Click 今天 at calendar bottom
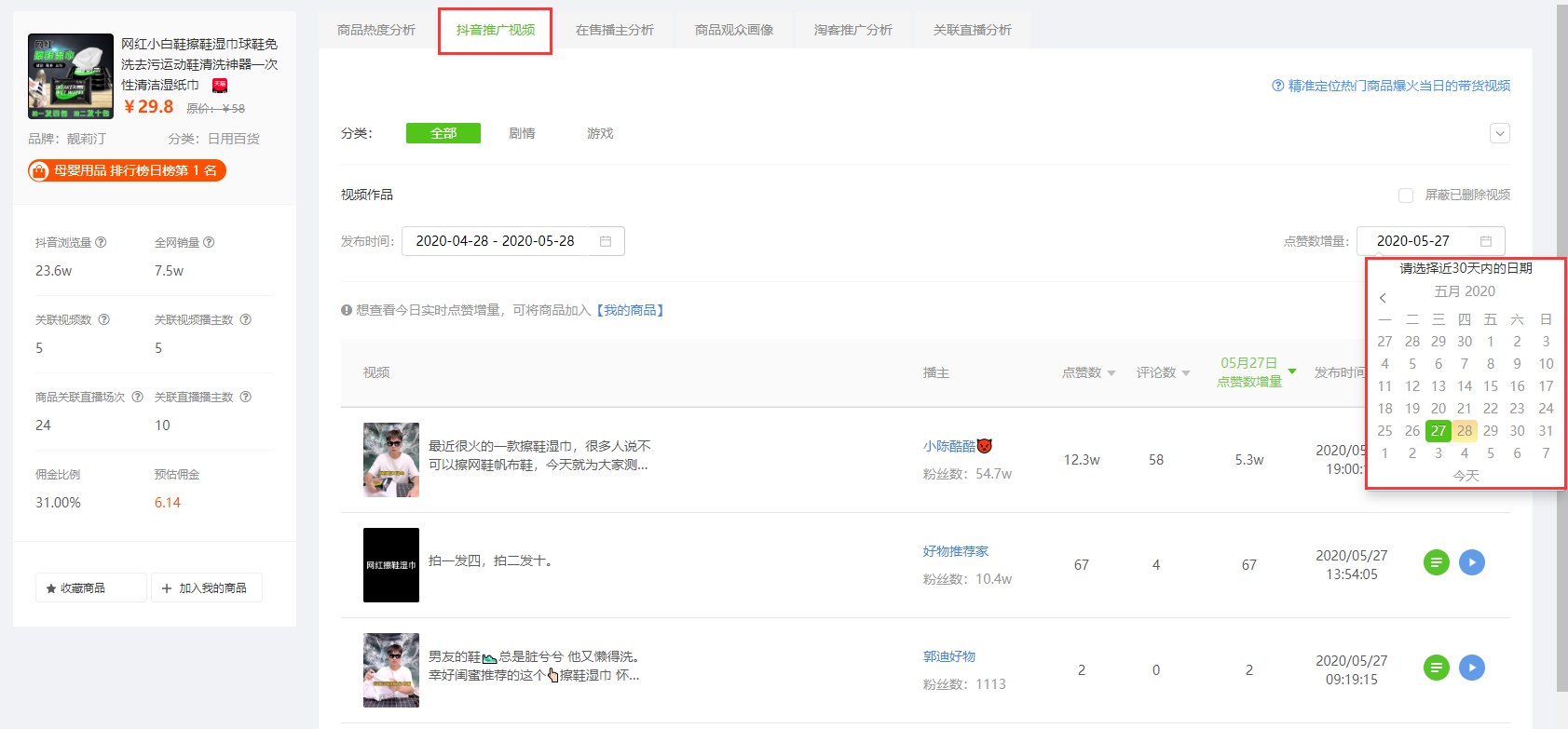The width and height of the screenshot is (1568, 729). click(1466, 476)
